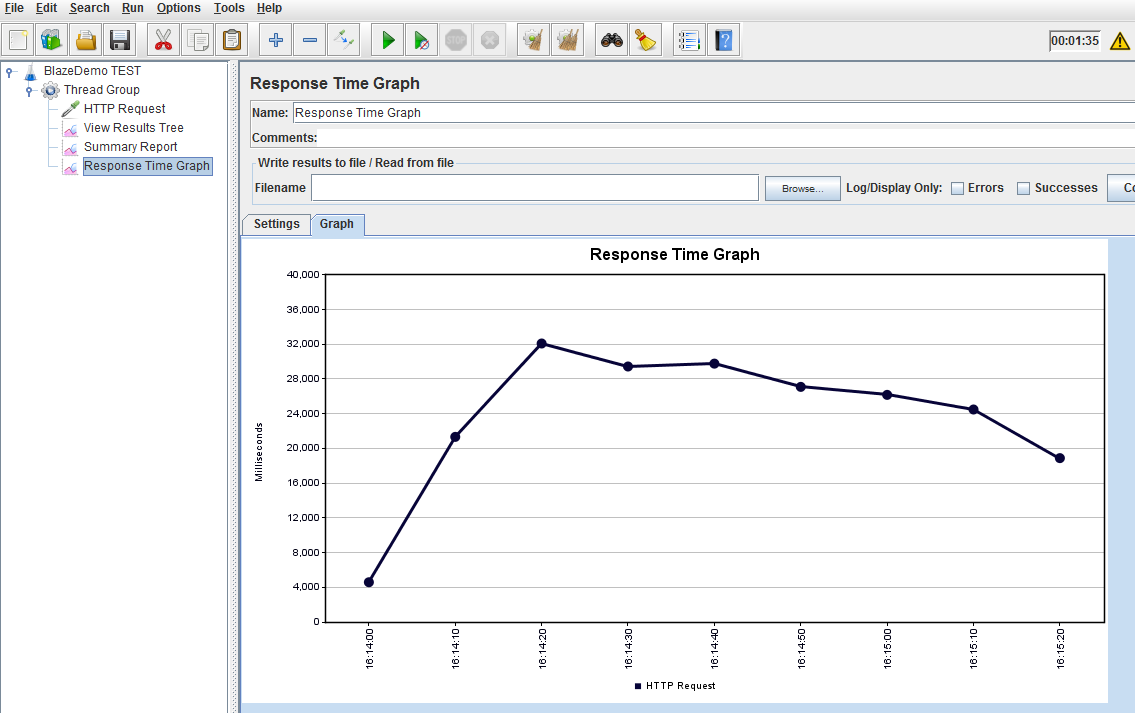Tick the Successes checkbox
The image size is (1135, 713).
pyautogui.click(x=1023, y=188)
